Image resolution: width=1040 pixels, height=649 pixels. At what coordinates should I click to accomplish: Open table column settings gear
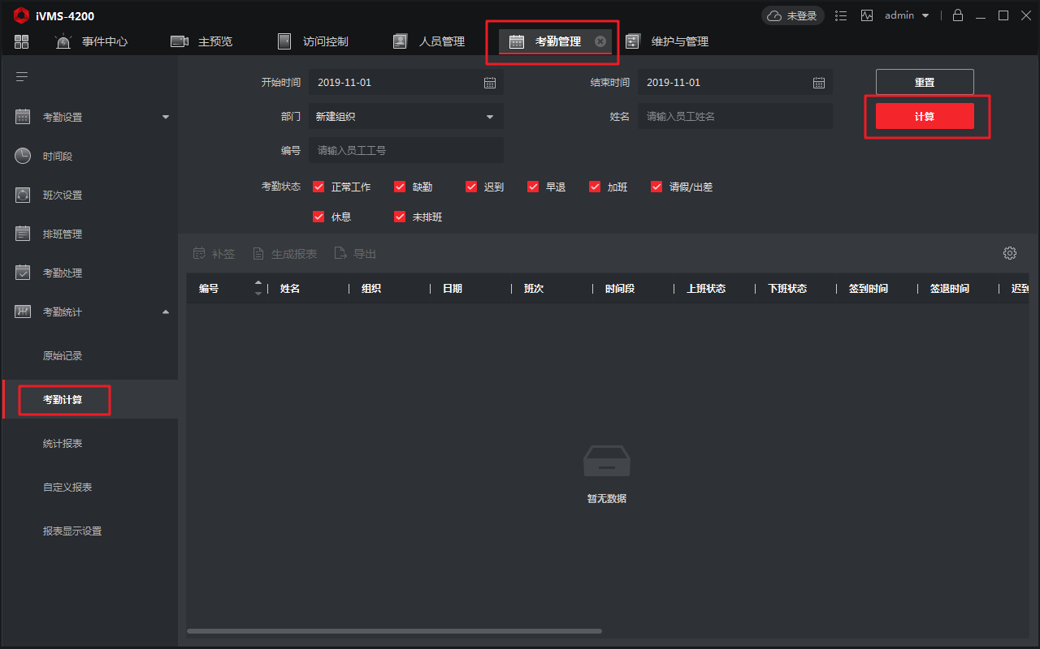pos(1010,254)
